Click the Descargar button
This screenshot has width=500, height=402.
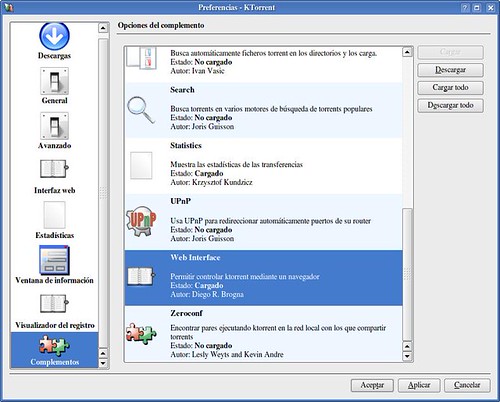(450, 70)
